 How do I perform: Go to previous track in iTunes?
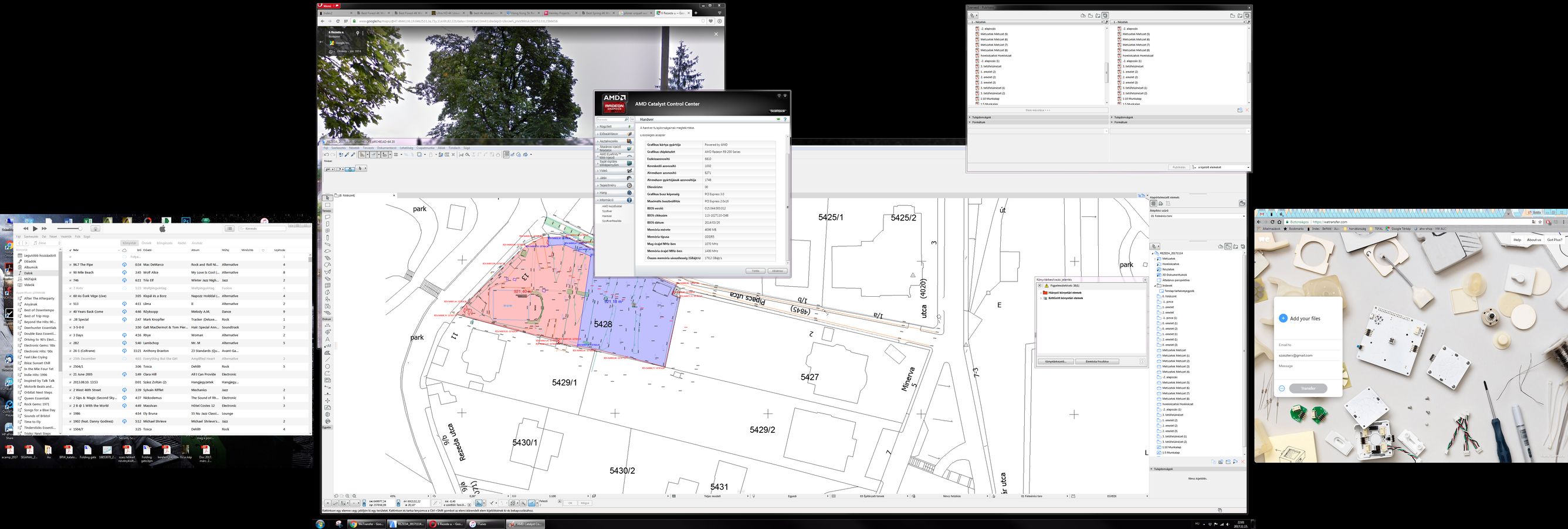[26, 229]
